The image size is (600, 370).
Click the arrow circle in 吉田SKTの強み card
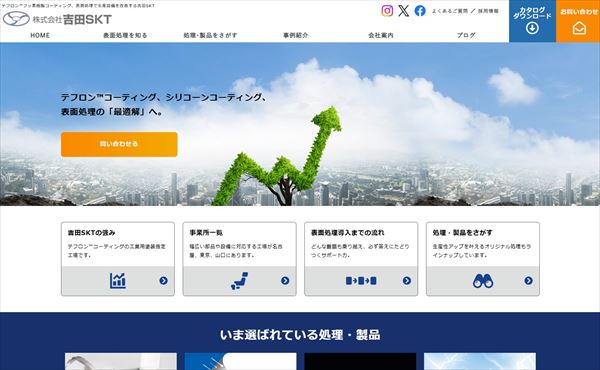click(x=163, y=281)
